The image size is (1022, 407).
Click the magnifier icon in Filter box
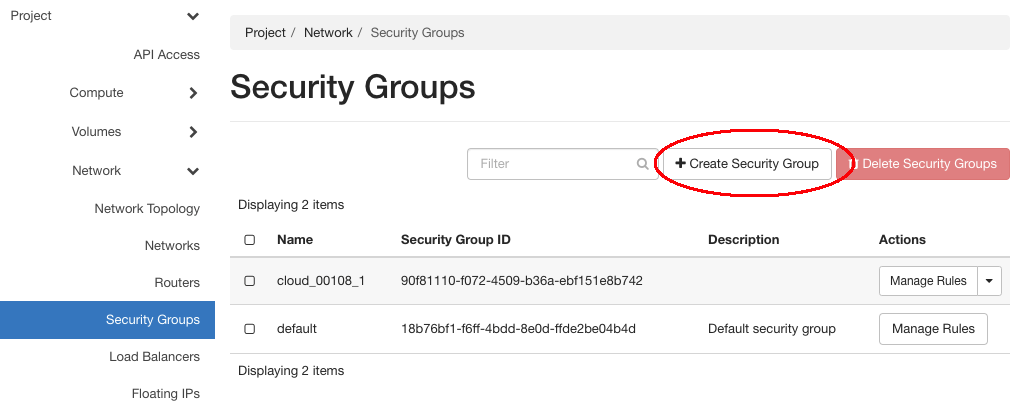(x=642, y=164)
